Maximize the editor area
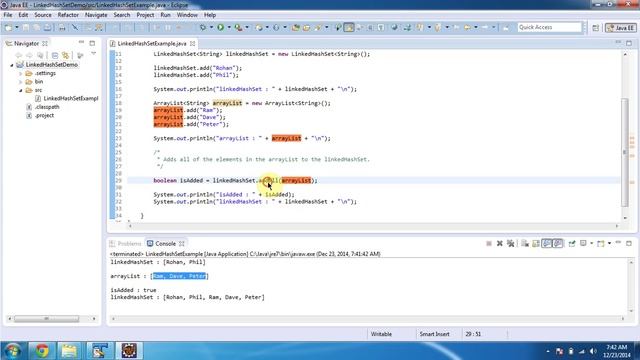The width and height of the screenshot is (640, 360). tap(629, 43)
